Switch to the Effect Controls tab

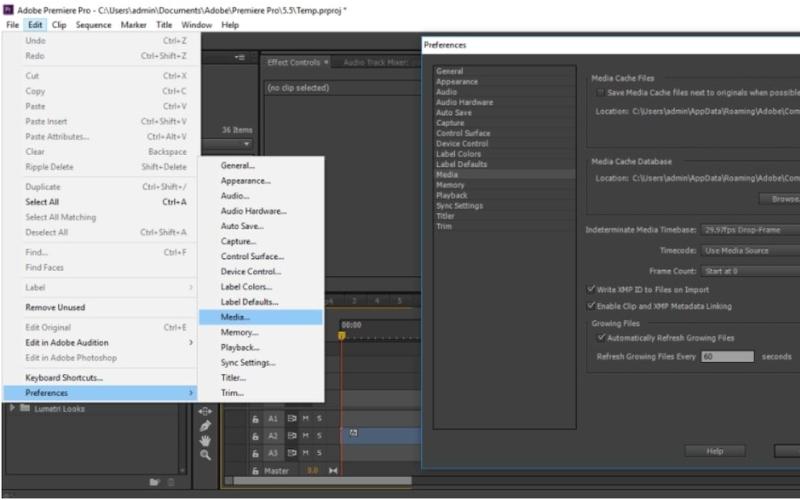tap(293, 62)
